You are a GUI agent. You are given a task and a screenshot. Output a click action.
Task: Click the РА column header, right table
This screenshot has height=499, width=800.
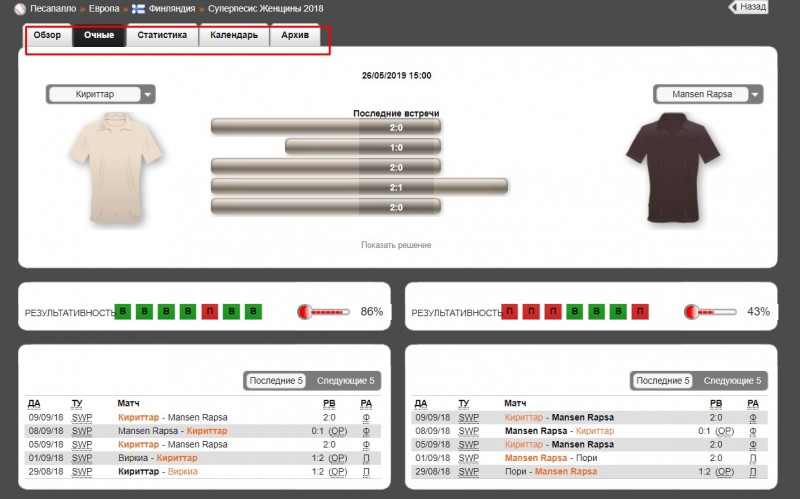[x=753, y=404]
